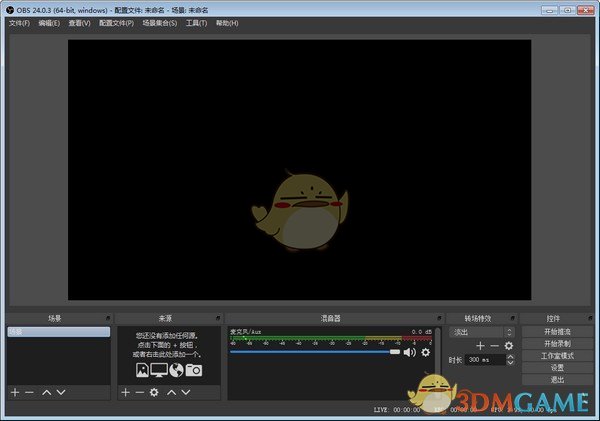Viewport: 600px width, 421px height.
Task: Undock the 混音器 panel float icon
Action: (439, 318)
